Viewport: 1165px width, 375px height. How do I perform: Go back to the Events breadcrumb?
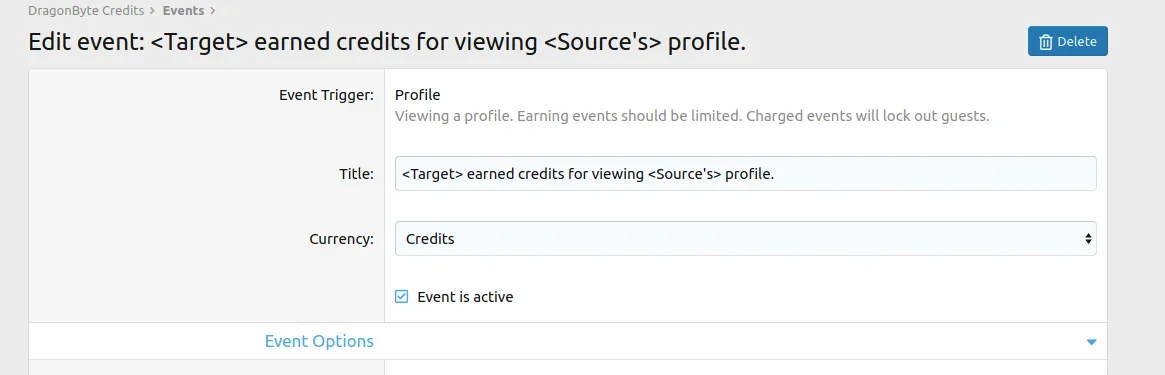[x=183, y=11]
